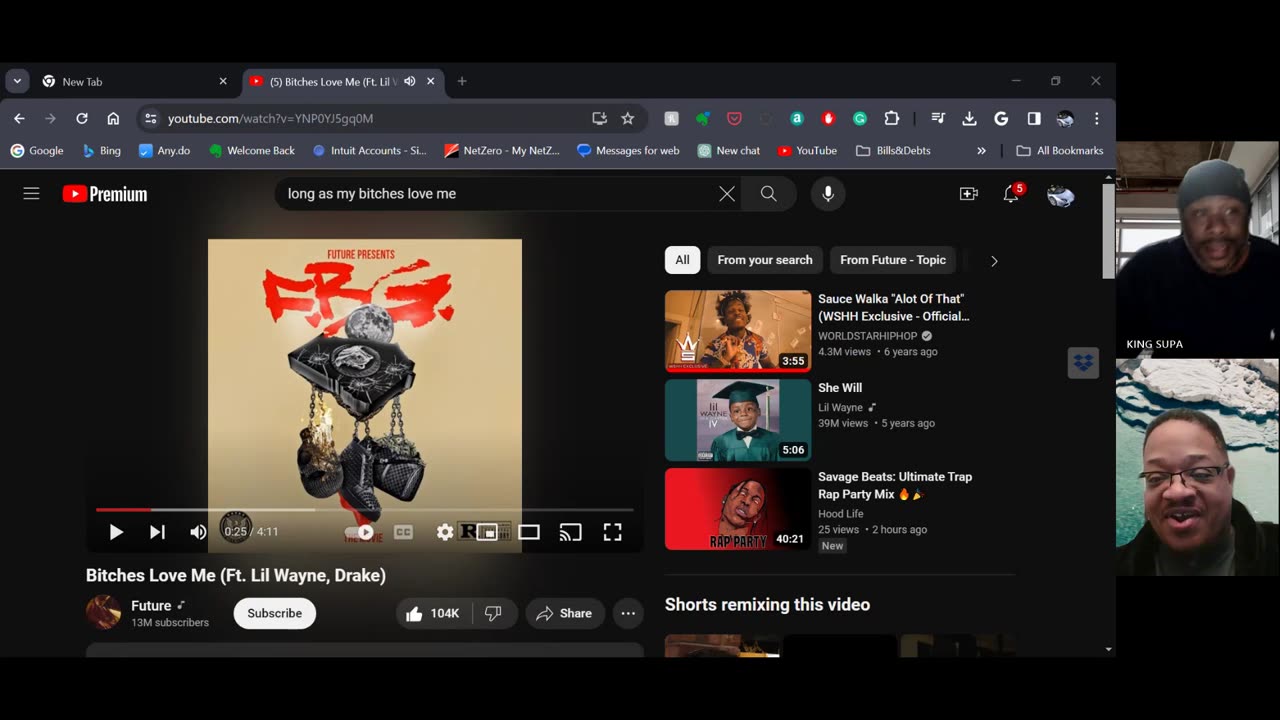Switch to theater mode view
Screen dimensions: 1280x720
[529, 532]
